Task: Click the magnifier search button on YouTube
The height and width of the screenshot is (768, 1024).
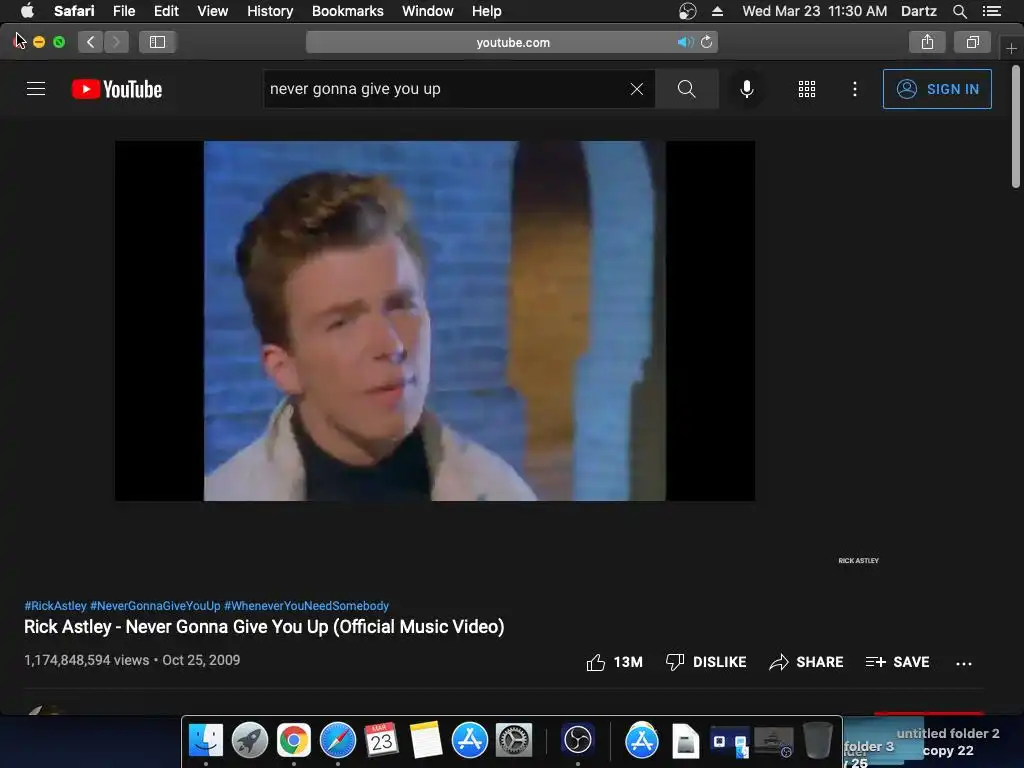Action: [686, 89]
